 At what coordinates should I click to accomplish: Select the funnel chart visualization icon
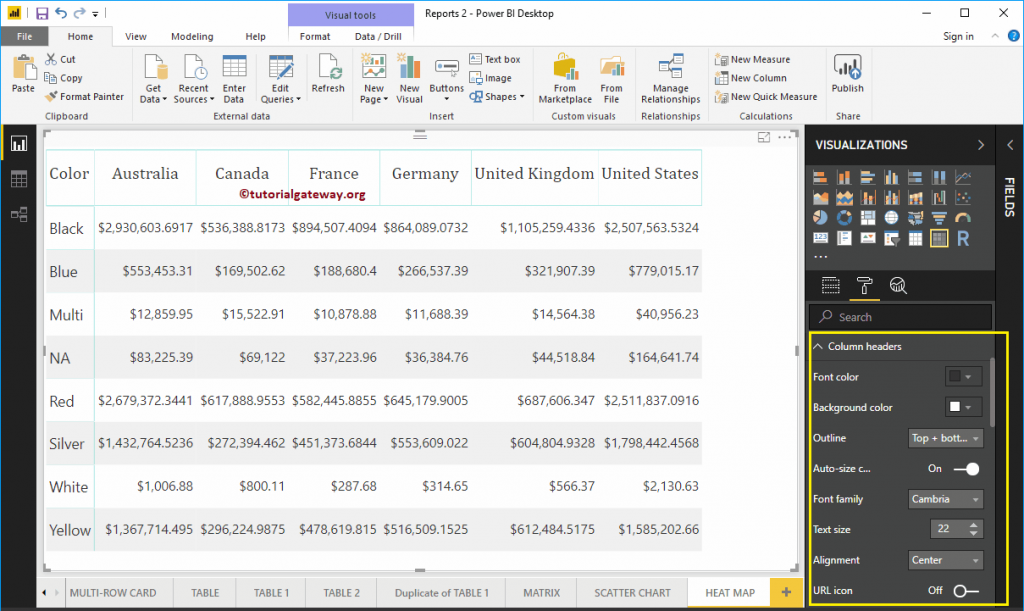click(939, 216)
